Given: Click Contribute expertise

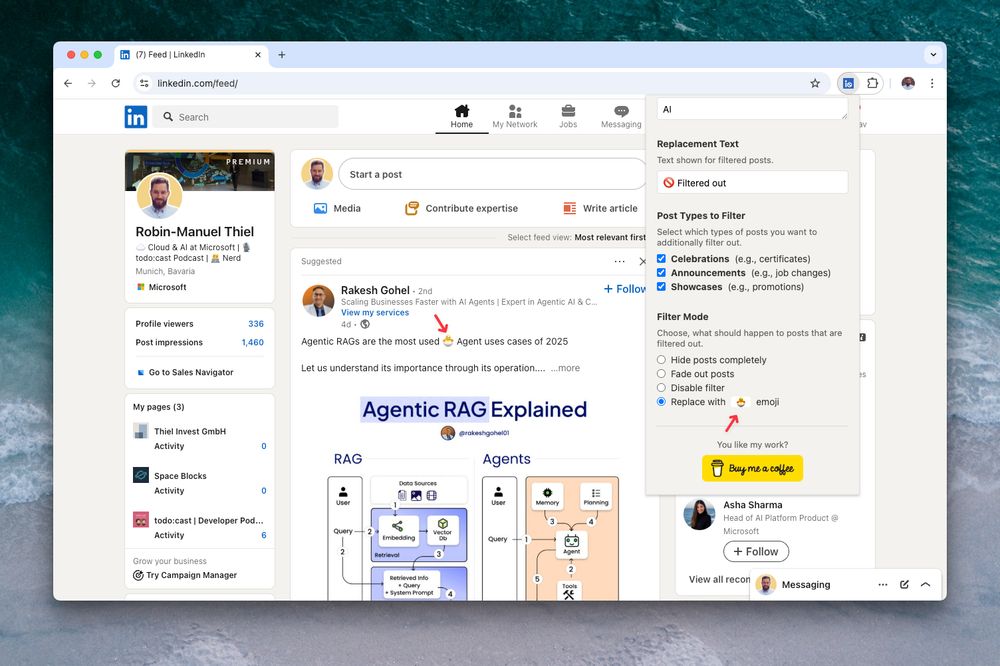Looking at the screenshot, I should point(462,208).
